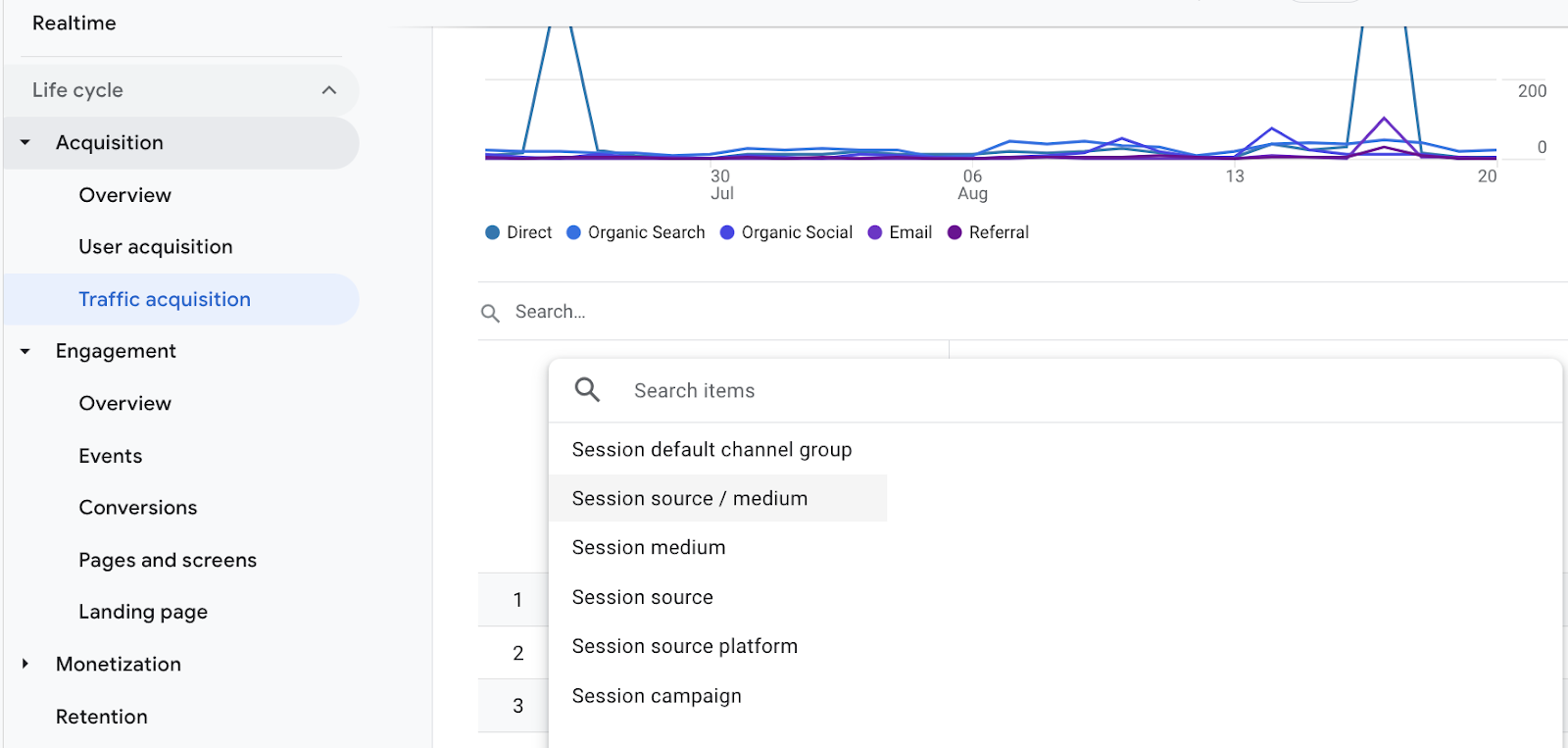Toggle the Referral legend entry
The width and height of the screenshot is (1568, 748).
point(989,232)
